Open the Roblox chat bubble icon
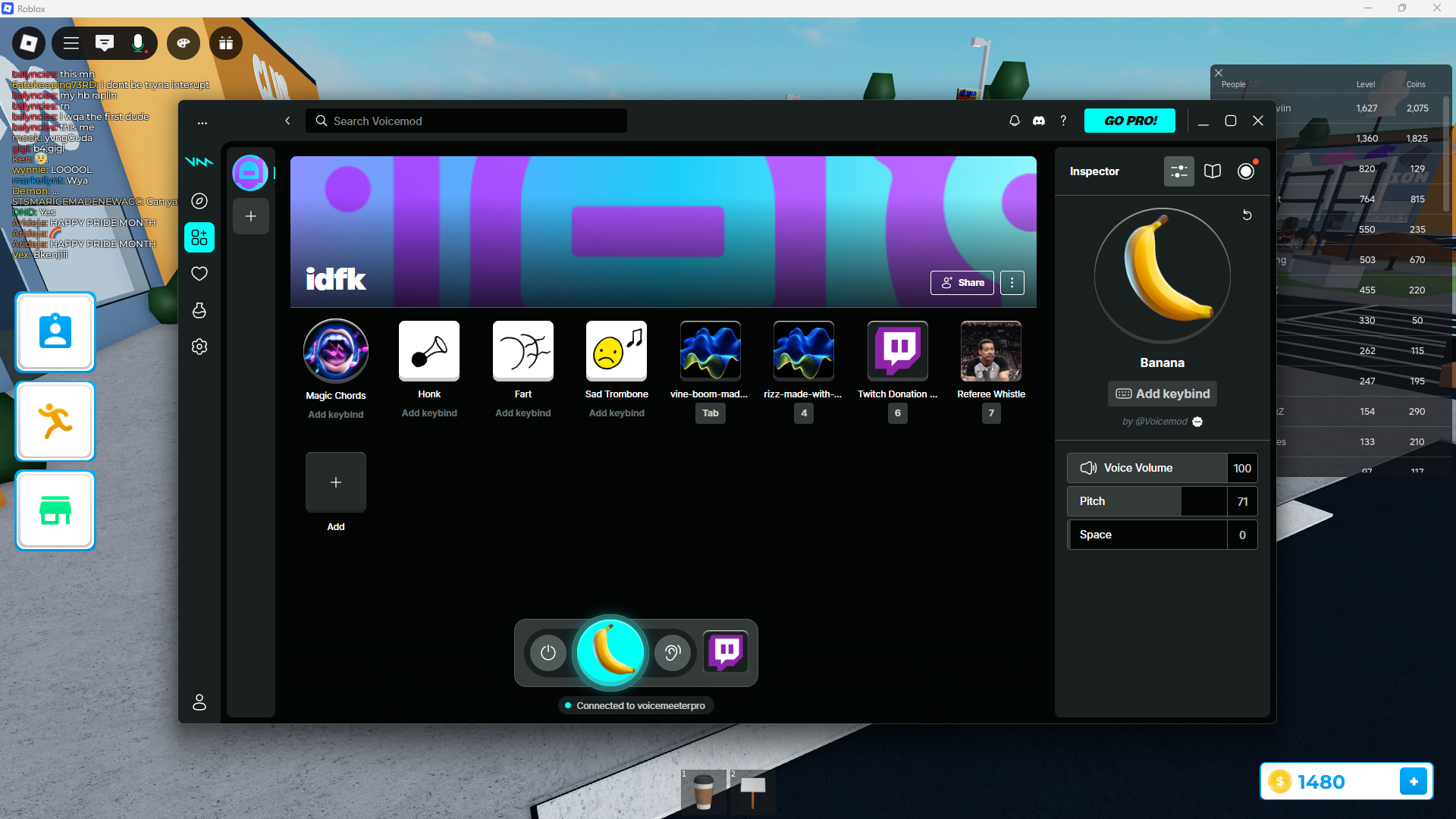 tap(105, 43)
